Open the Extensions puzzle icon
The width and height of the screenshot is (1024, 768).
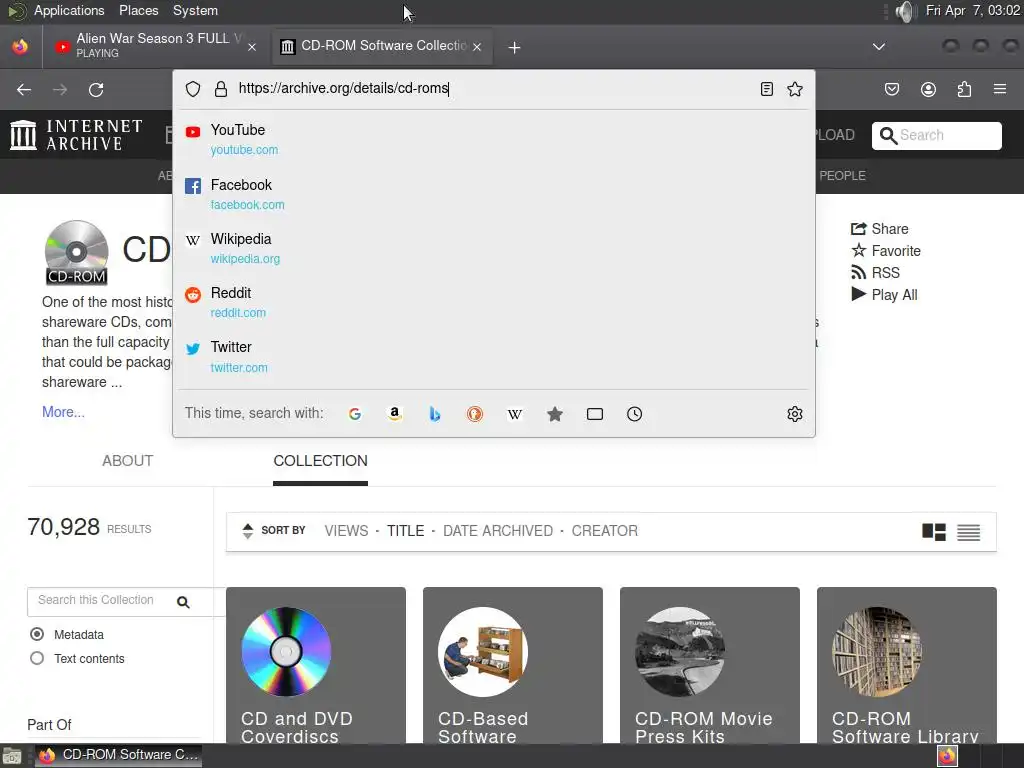pyautogui.click(x=964, y=89)
